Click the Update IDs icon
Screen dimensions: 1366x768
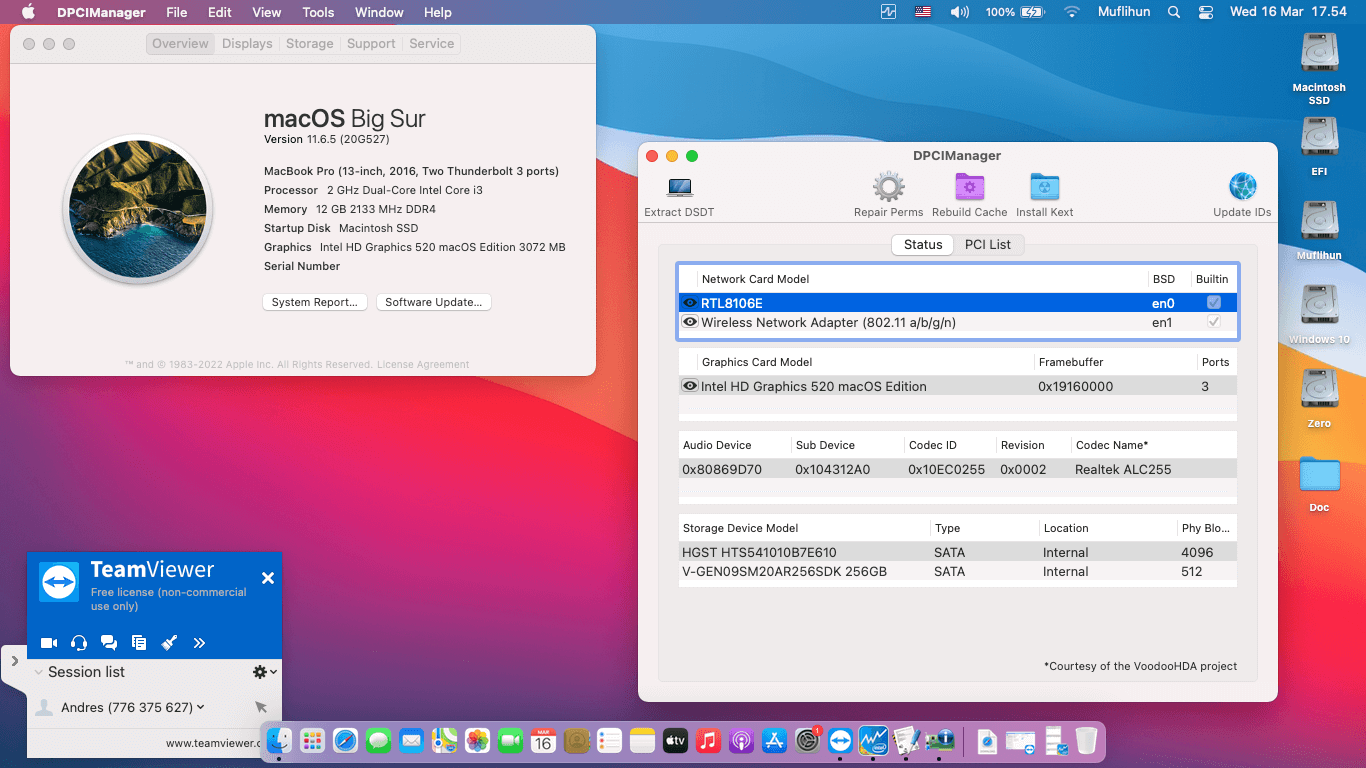(1242, 188)
